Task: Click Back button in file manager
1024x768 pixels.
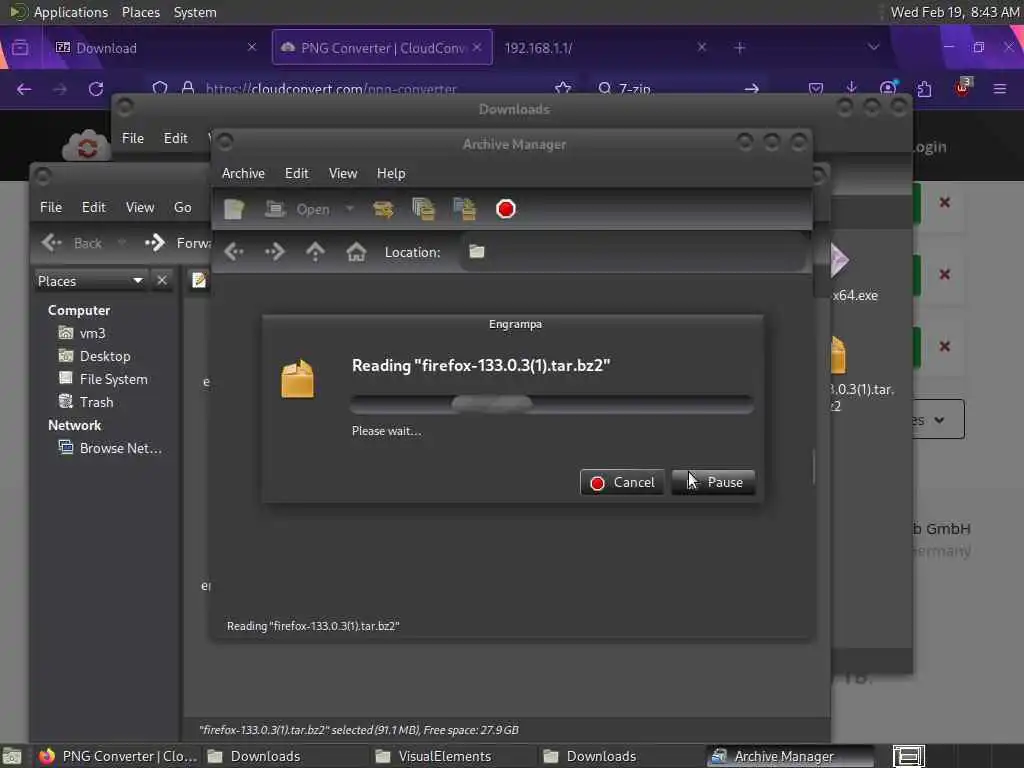Action: 72,244
